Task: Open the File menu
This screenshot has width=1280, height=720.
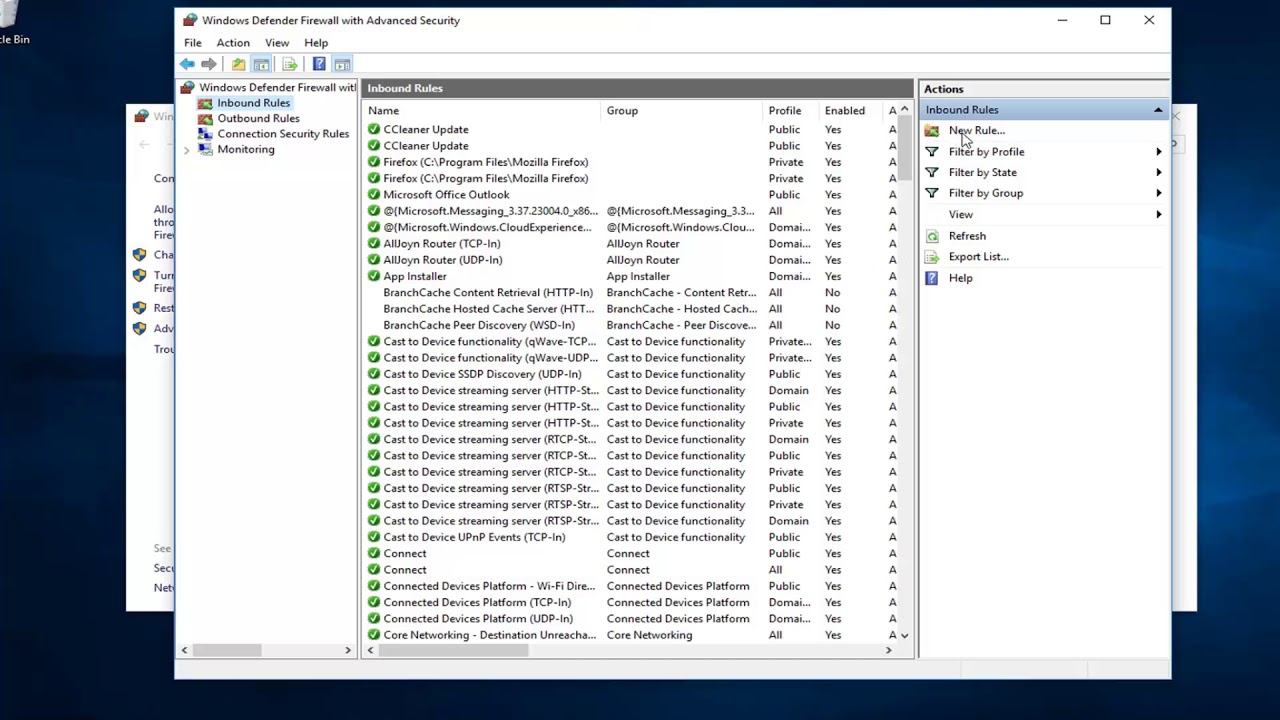Action: tap(193, 43)
